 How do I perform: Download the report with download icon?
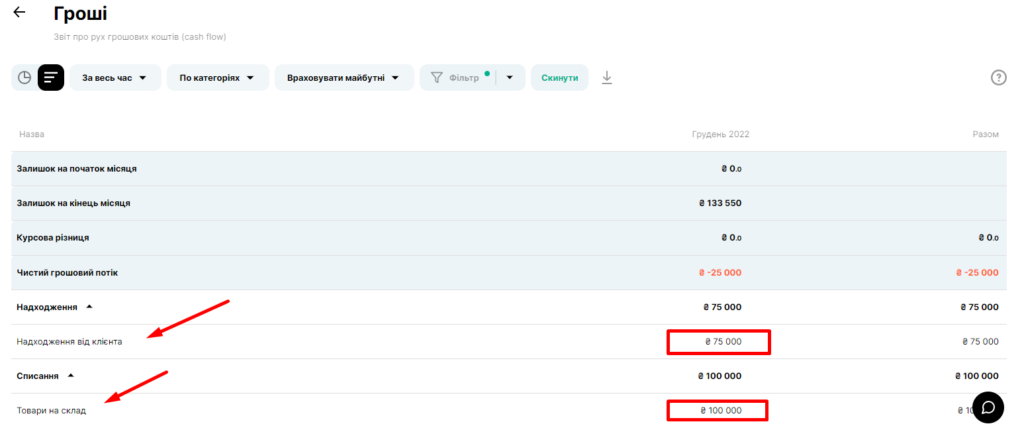click(607, 78)
